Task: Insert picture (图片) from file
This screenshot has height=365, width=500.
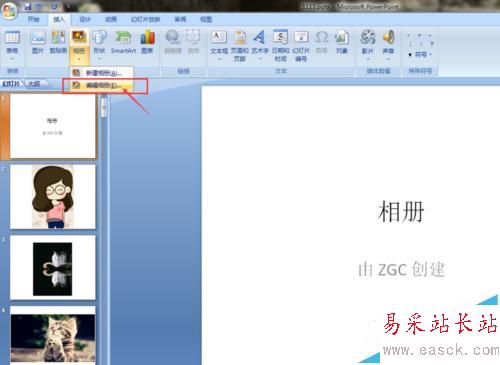Action: click(38, 41)
